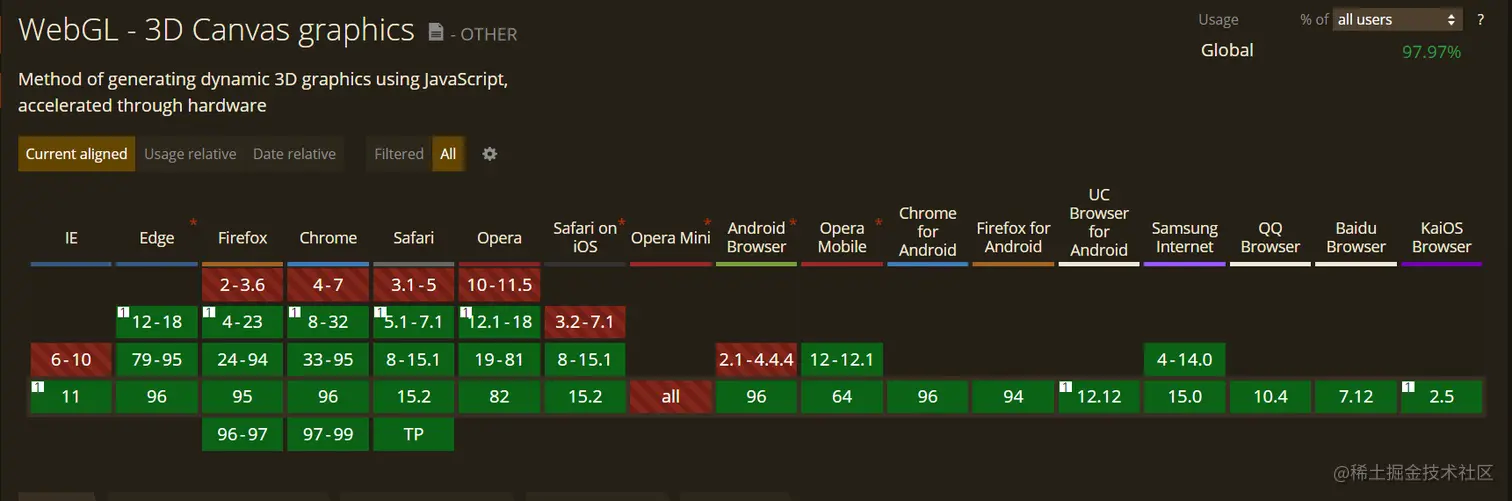This screenshot has width=1512, height=501.
Task: Click the IE 6-10 cell
Action: point(71,359)
